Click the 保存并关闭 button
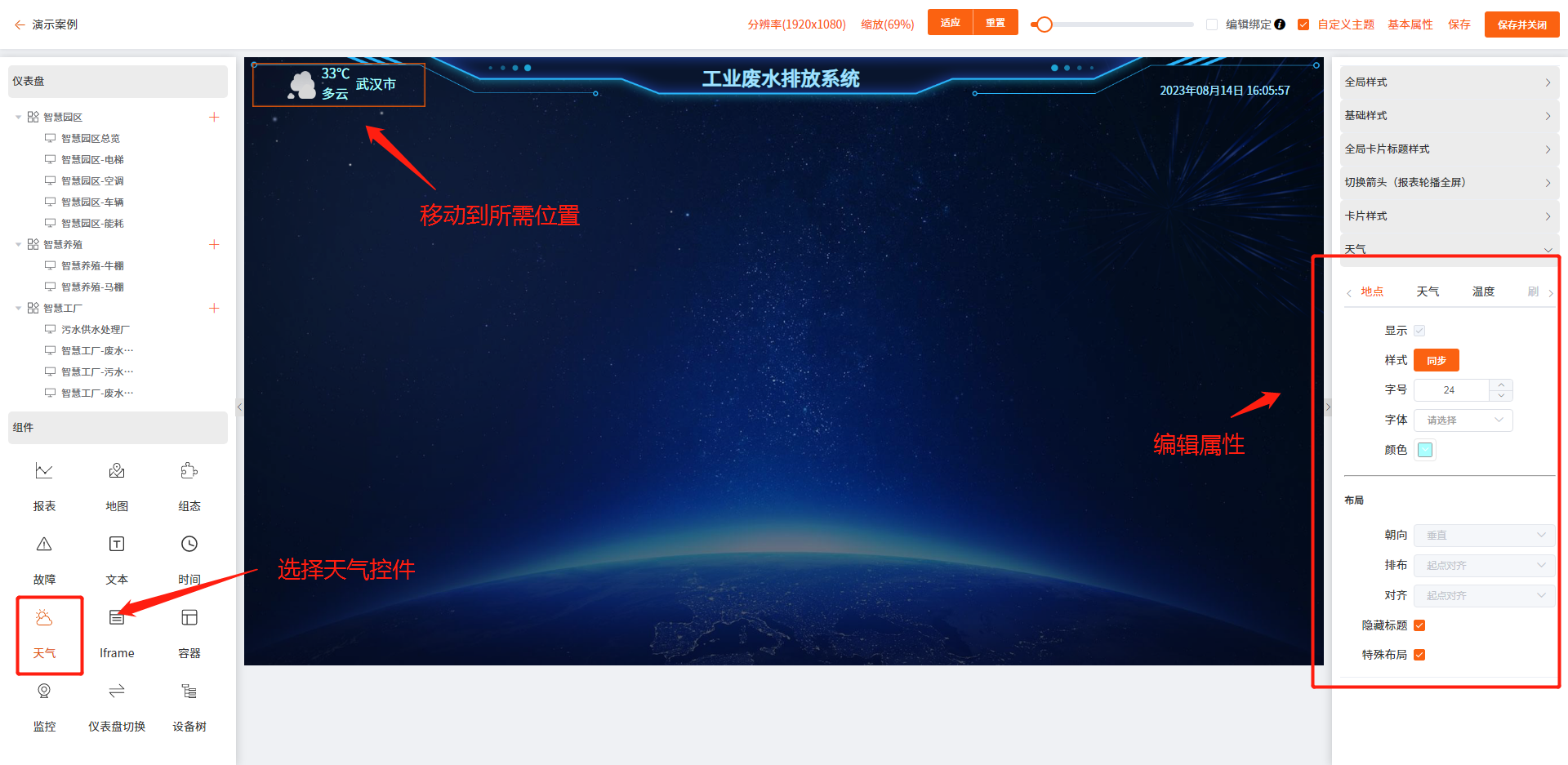This screenshot has height=765, width=1568. (1521, 24)
